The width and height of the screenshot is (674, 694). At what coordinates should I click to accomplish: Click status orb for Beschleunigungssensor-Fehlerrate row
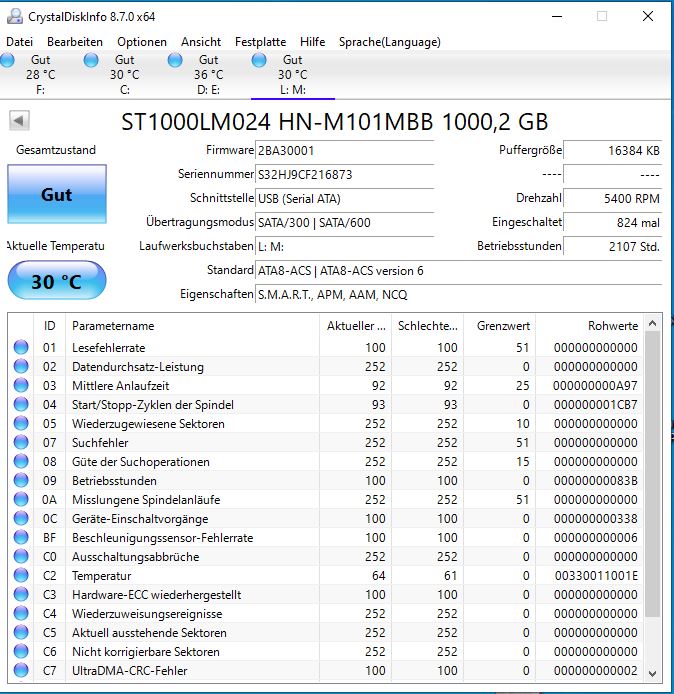[21, 538]
